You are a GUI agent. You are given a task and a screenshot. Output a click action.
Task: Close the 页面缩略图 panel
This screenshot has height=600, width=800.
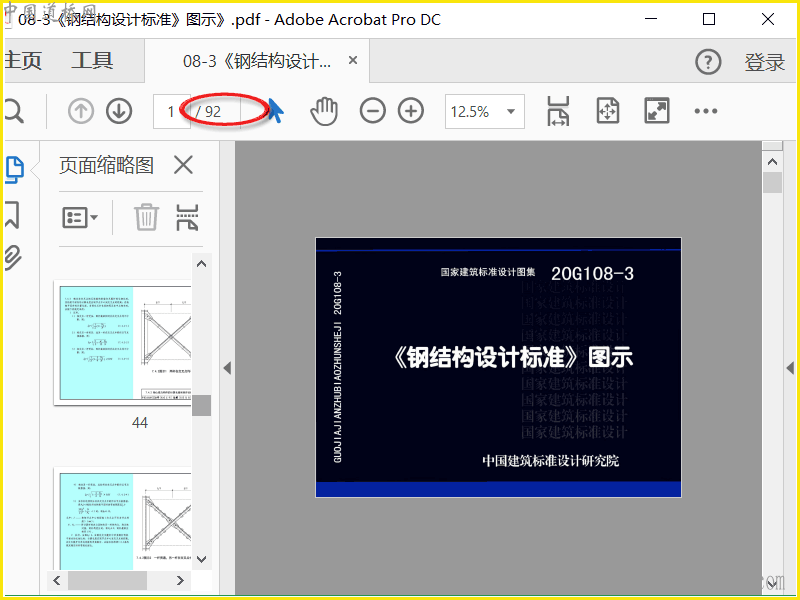[183, 165]
